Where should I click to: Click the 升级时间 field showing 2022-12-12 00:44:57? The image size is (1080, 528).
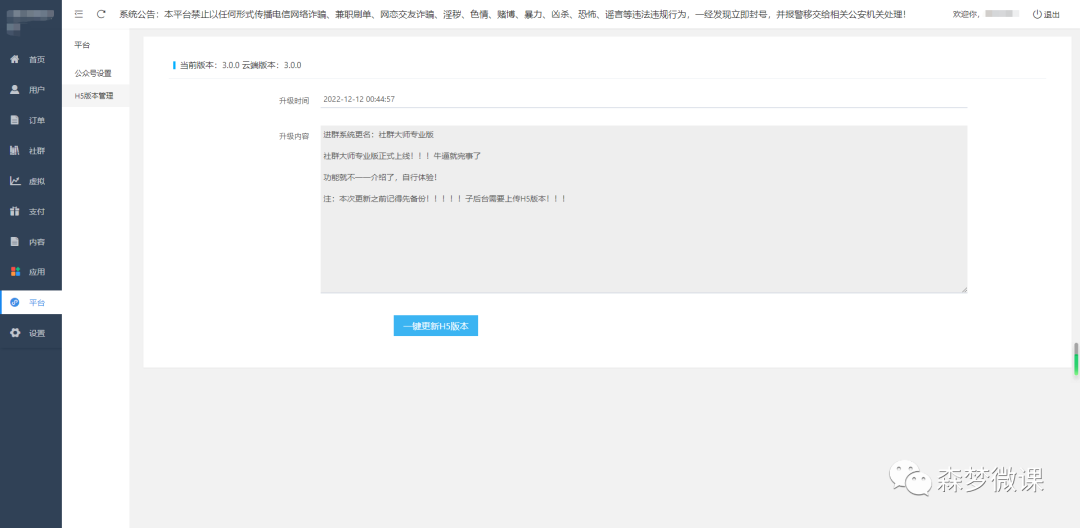click(644, 99)
